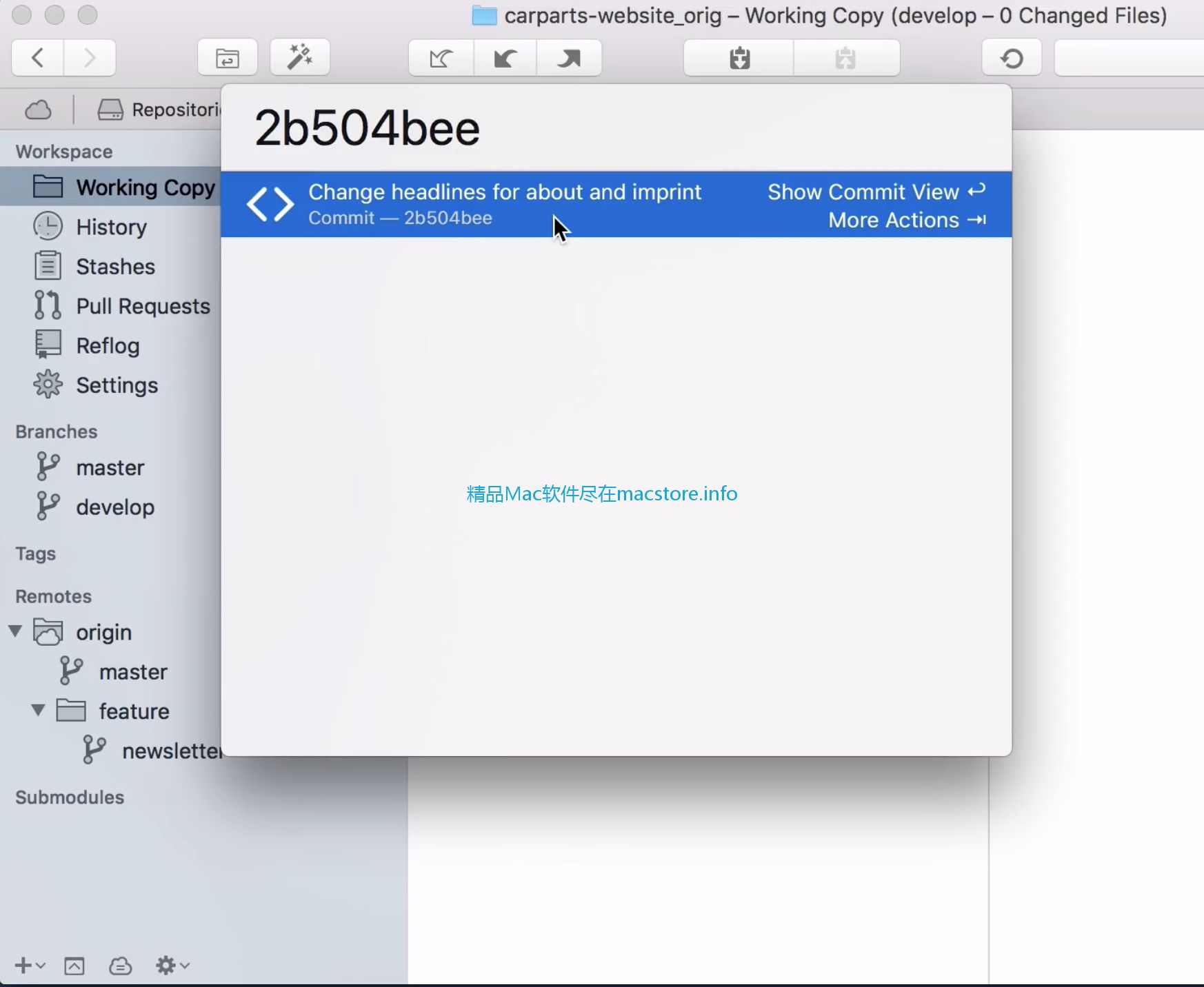Click the show/hide panel icon at the sidebar bottom

click(x=74, y=966)
